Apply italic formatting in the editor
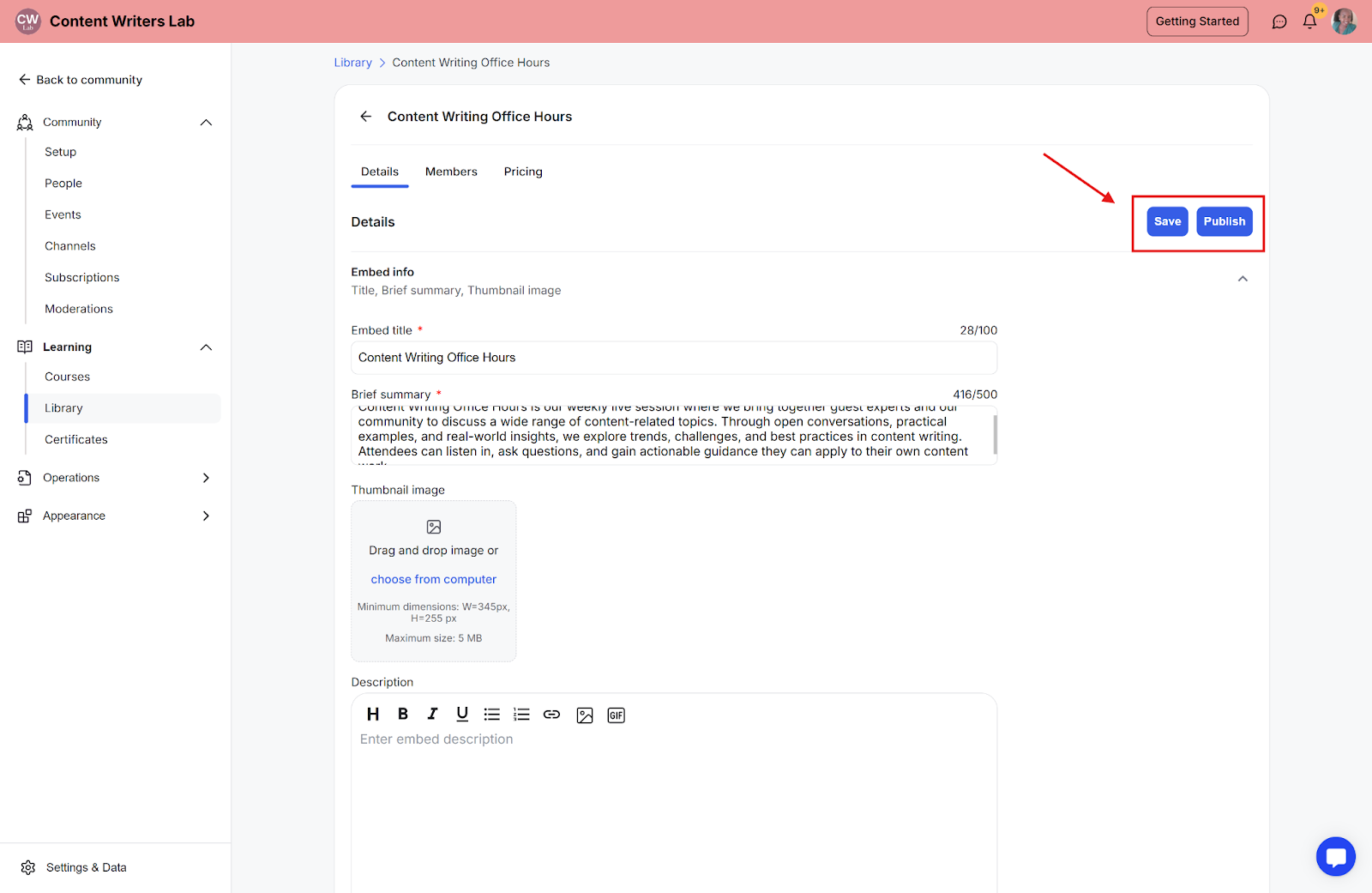 coord(432,715)
